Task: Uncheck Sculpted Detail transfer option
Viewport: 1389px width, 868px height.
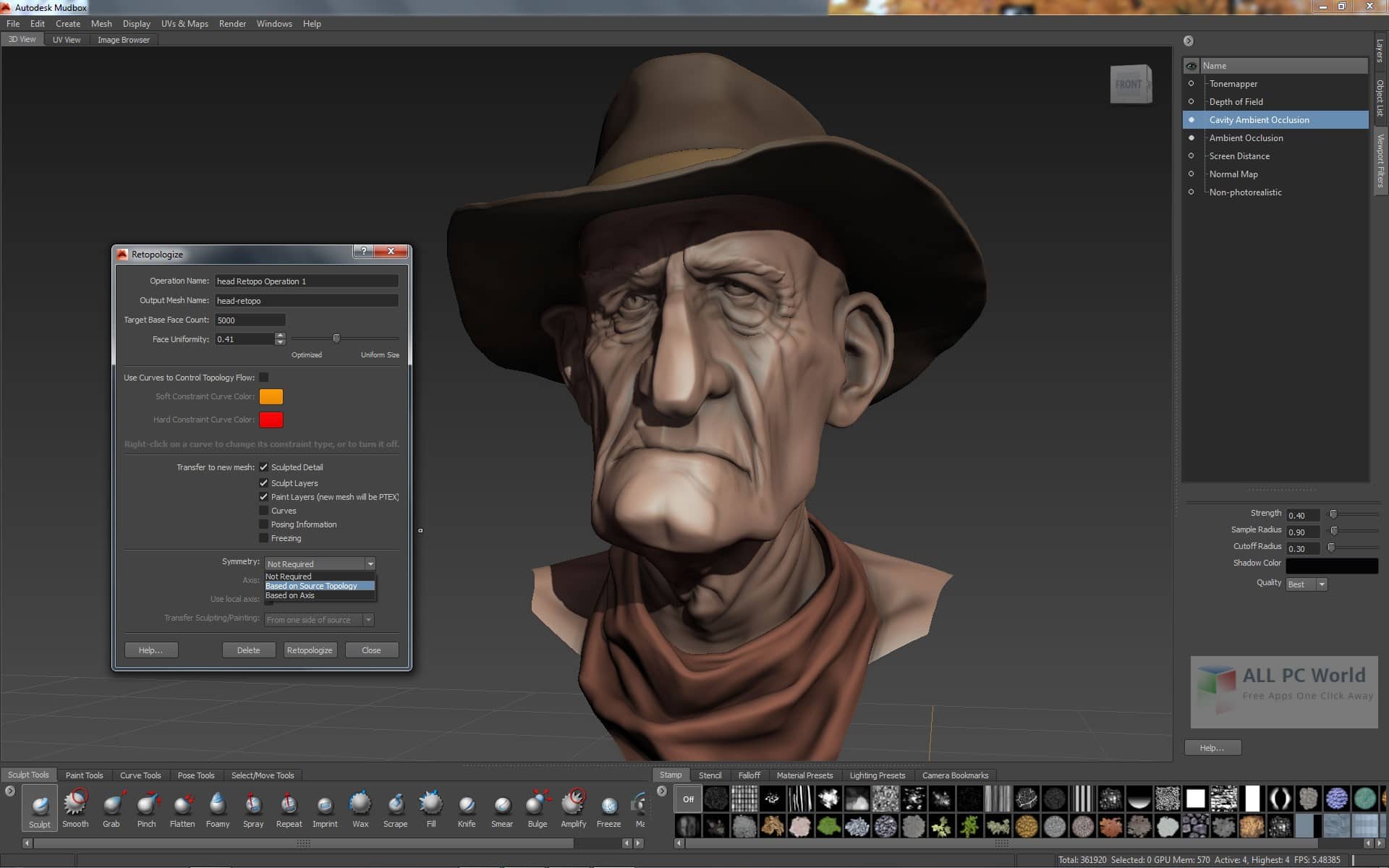Action: (x=264, y=467)
